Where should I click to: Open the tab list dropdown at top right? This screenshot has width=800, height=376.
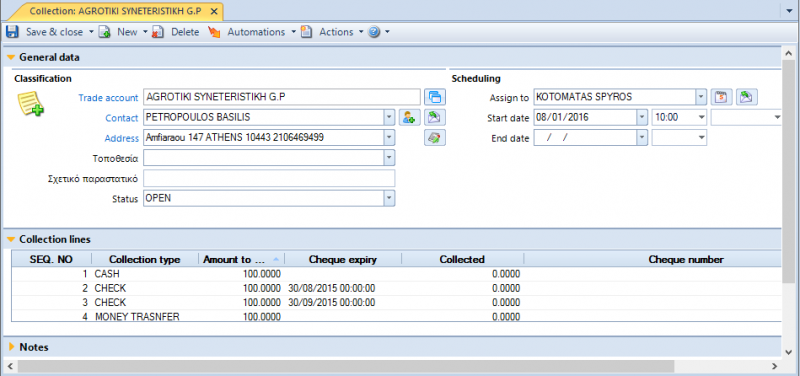pos(789,11)
